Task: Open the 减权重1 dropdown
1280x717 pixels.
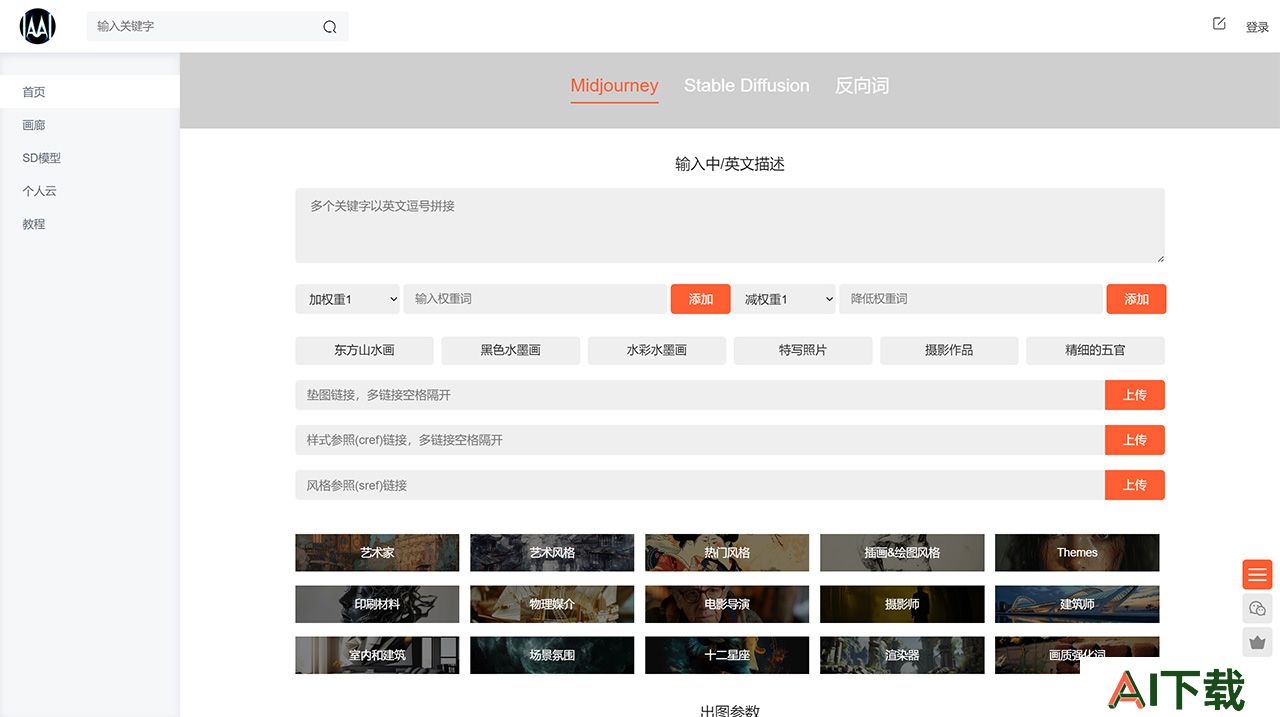Action: (783, 299)
